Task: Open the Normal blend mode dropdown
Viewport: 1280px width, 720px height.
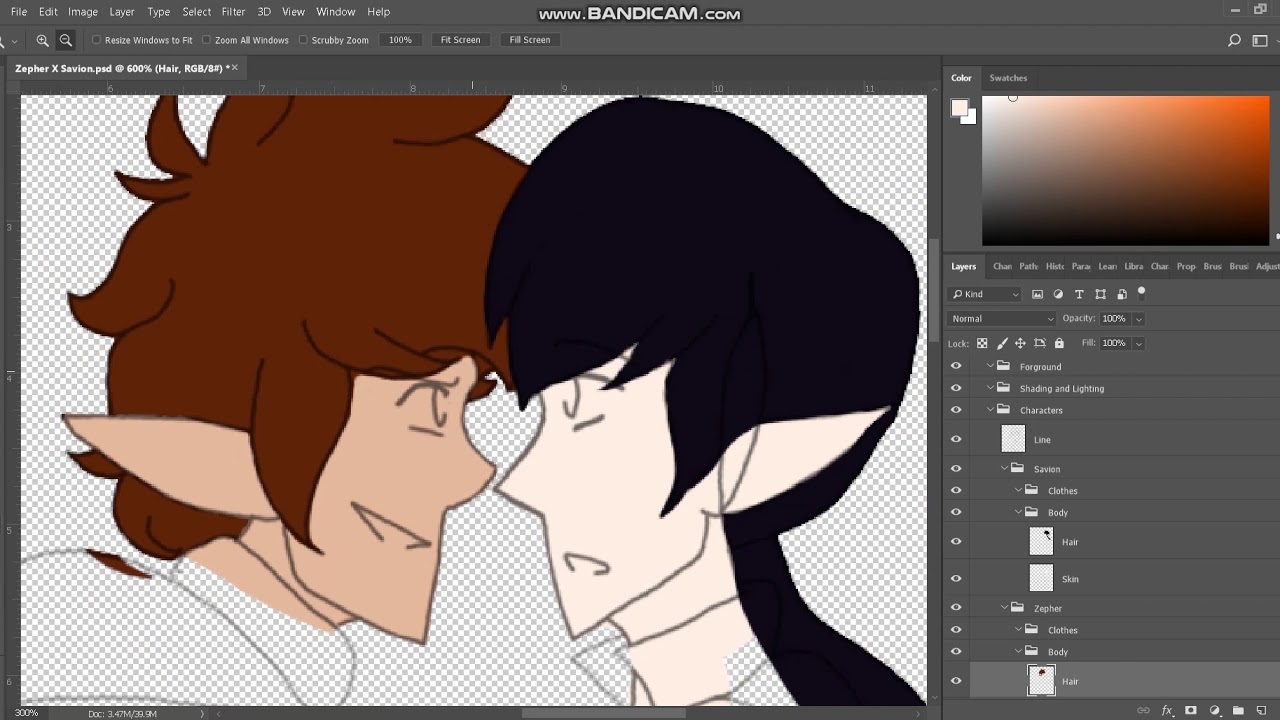Action: (1001, 319)
